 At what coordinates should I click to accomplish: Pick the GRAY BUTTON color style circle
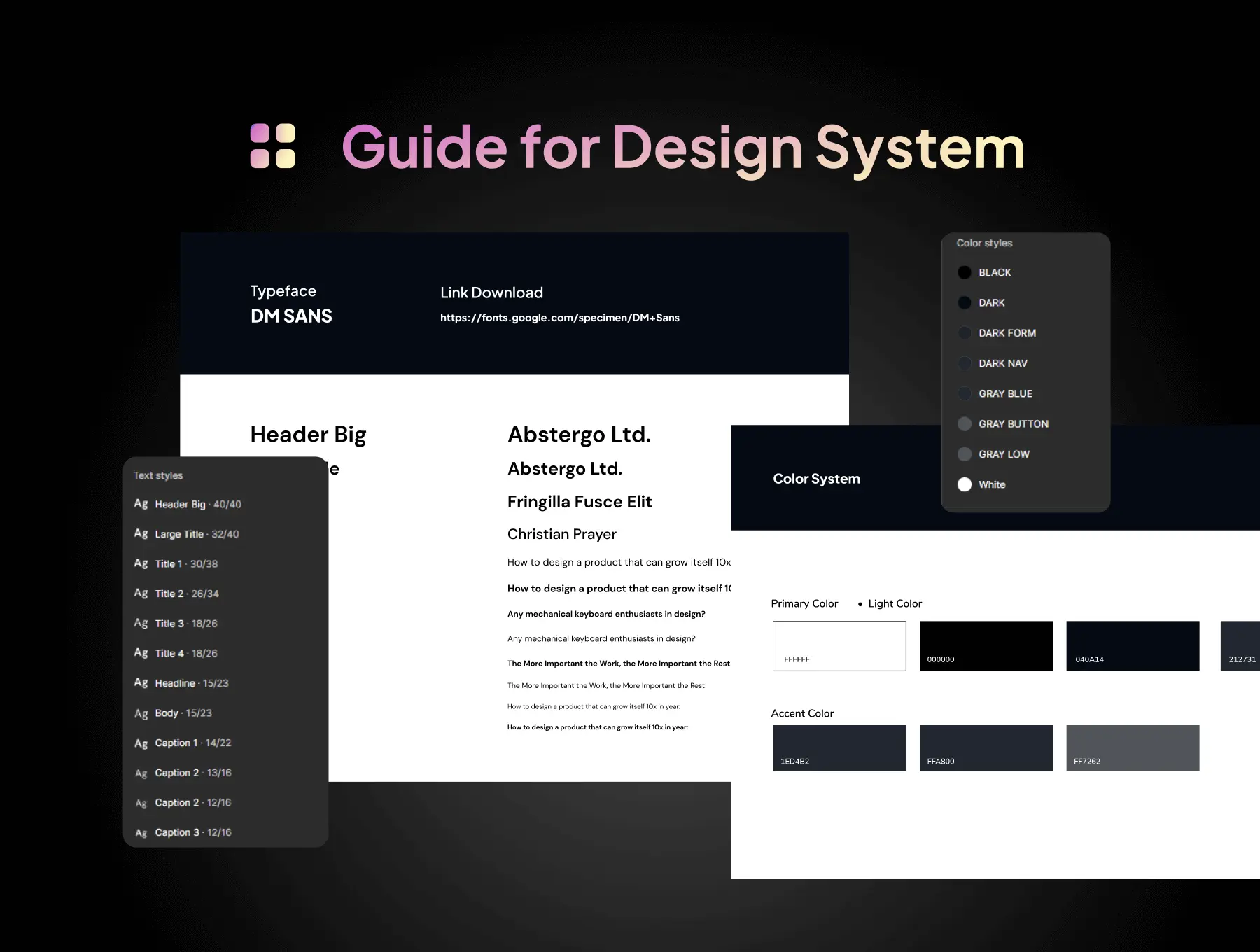(964, 423)
